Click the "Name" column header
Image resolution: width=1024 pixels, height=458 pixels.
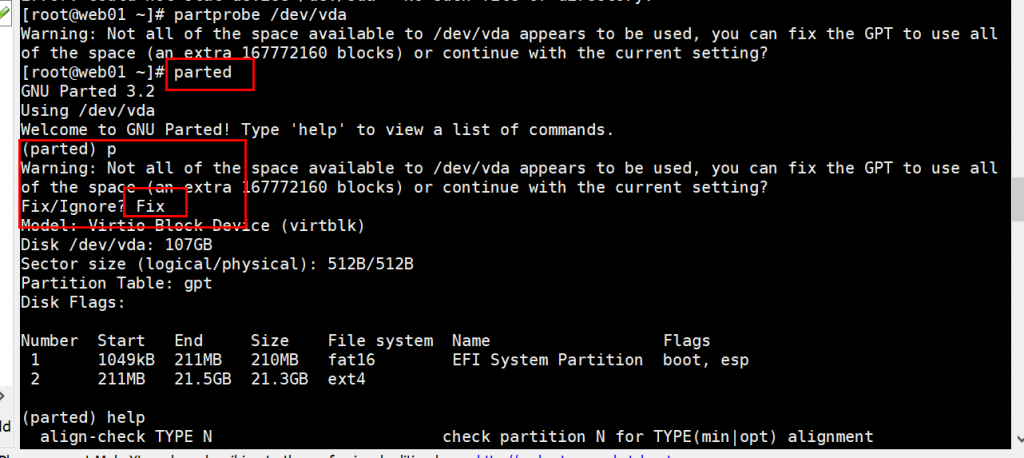point(471,340)
